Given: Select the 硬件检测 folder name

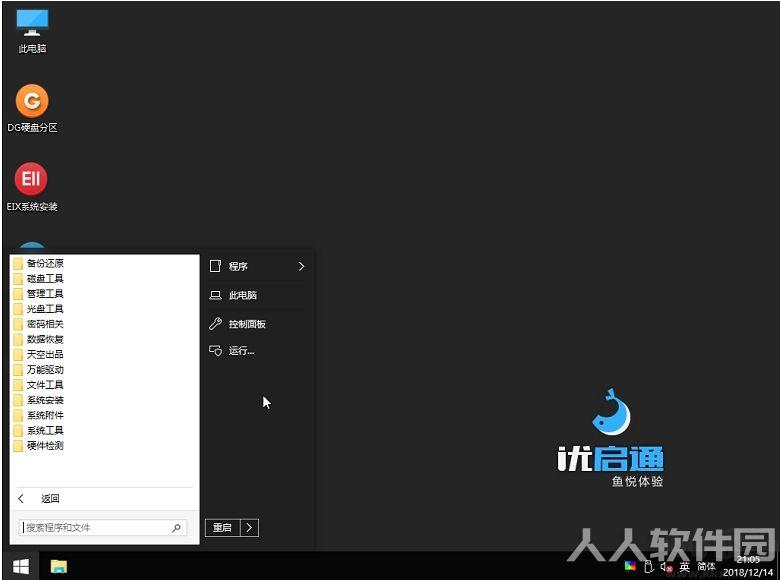Looking at the screenshot, I should point(45,446).
